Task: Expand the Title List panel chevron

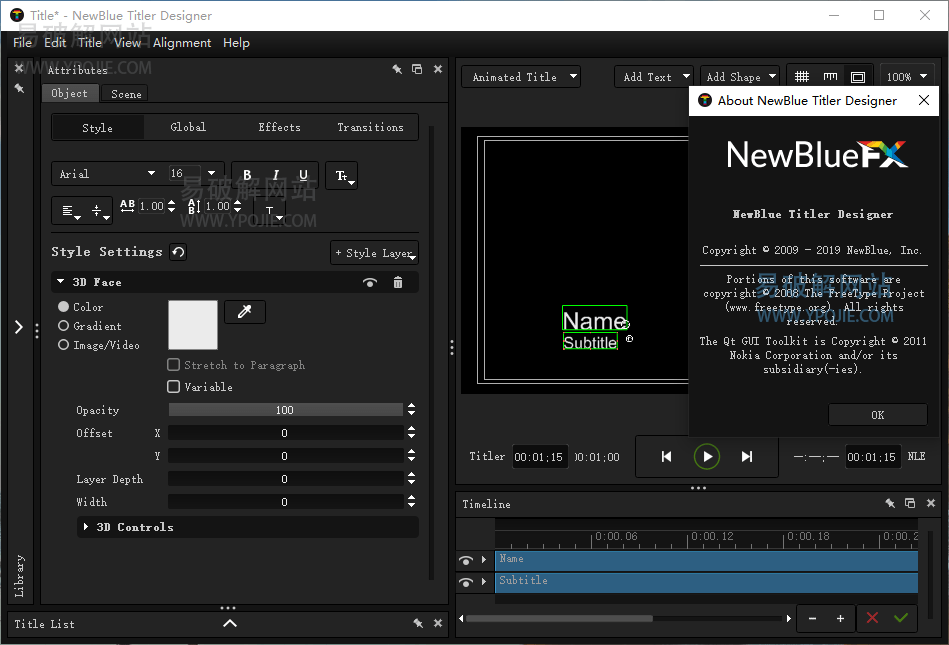Action: [x=230, y=623]
